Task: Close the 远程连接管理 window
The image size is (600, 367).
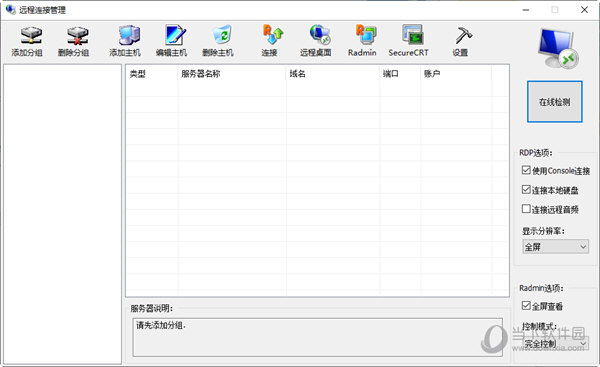Action: tap(584, 10)
